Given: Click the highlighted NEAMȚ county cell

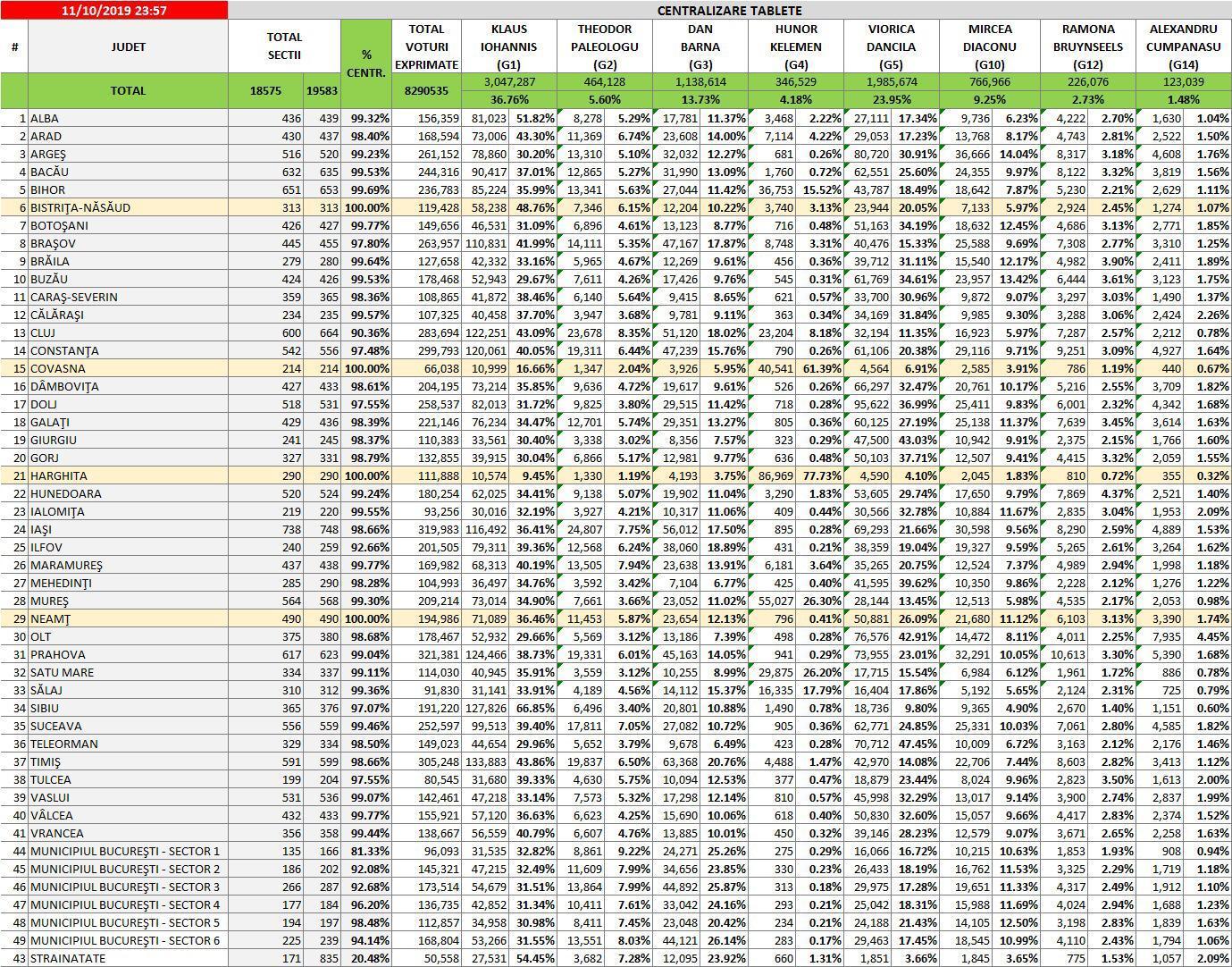Looking at the screenshot, I should tap(128, 618).
